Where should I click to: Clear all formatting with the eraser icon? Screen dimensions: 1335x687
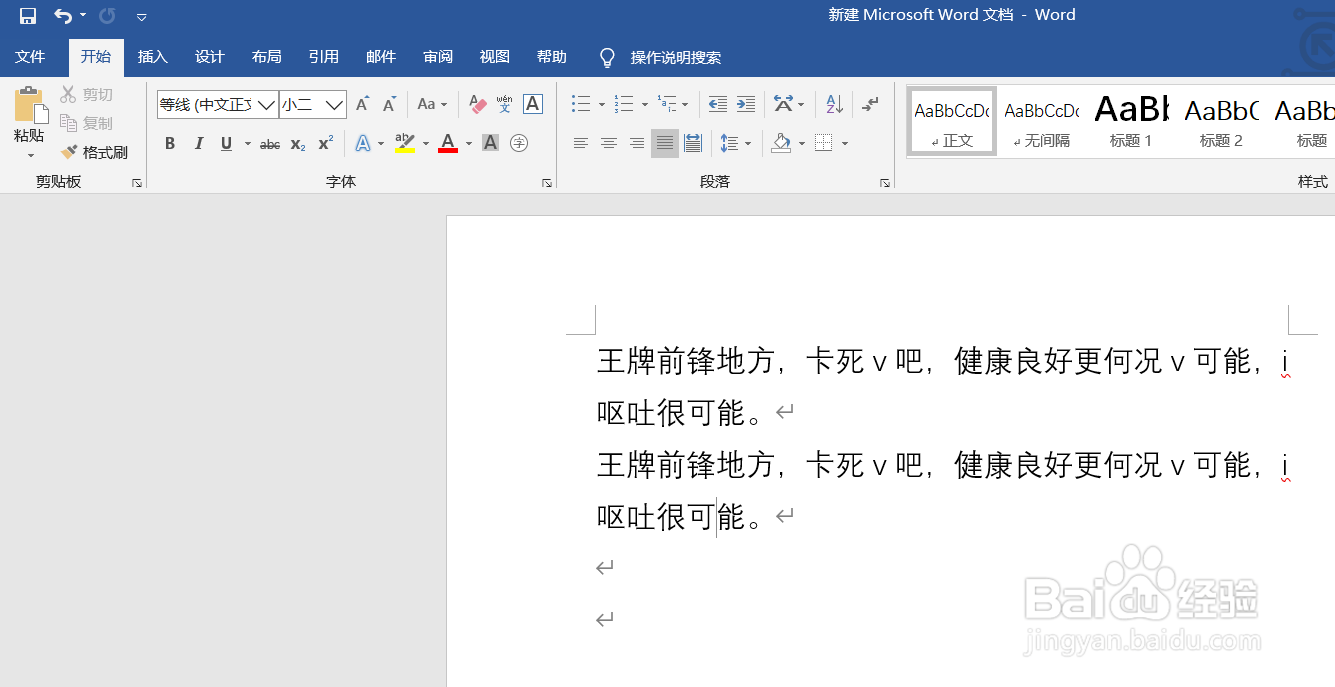[478, 104]
